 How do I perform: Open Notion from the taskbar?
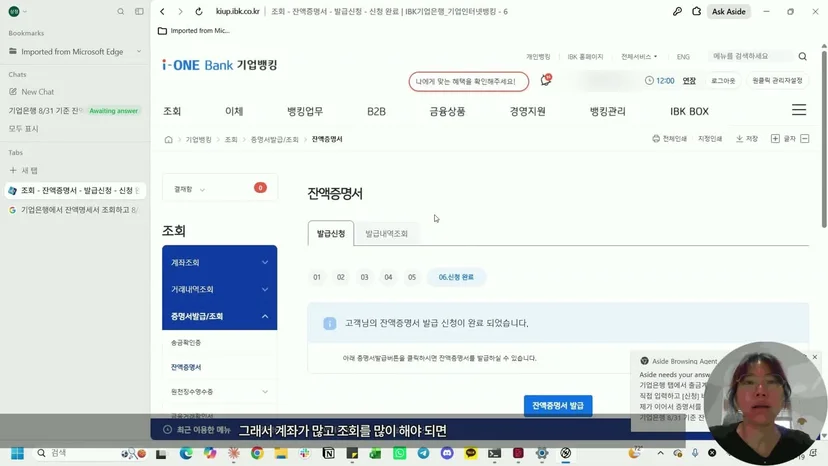click(x=328, y=453)
